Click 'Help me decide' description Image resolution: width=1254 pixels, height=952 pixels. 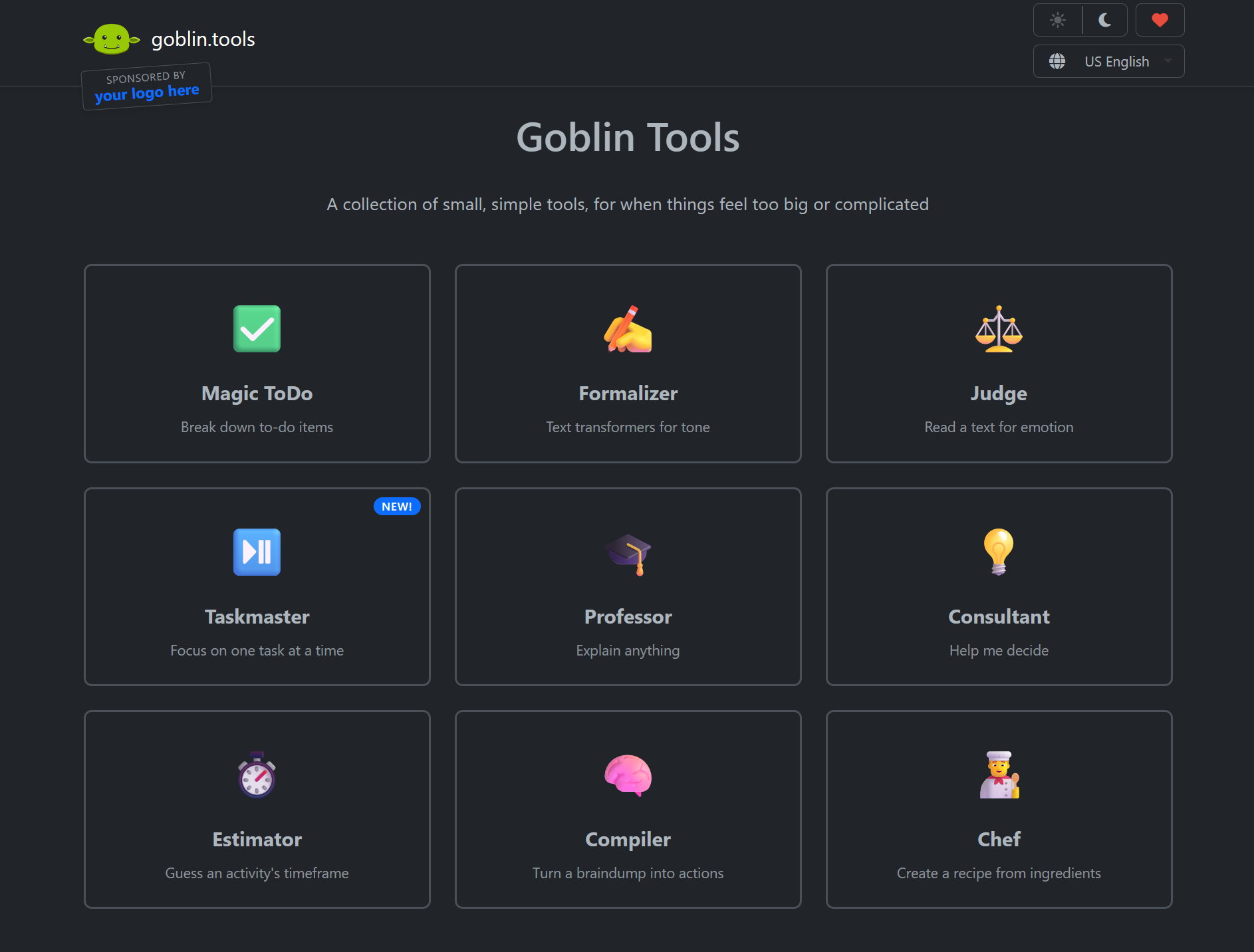tap(999, 650)
